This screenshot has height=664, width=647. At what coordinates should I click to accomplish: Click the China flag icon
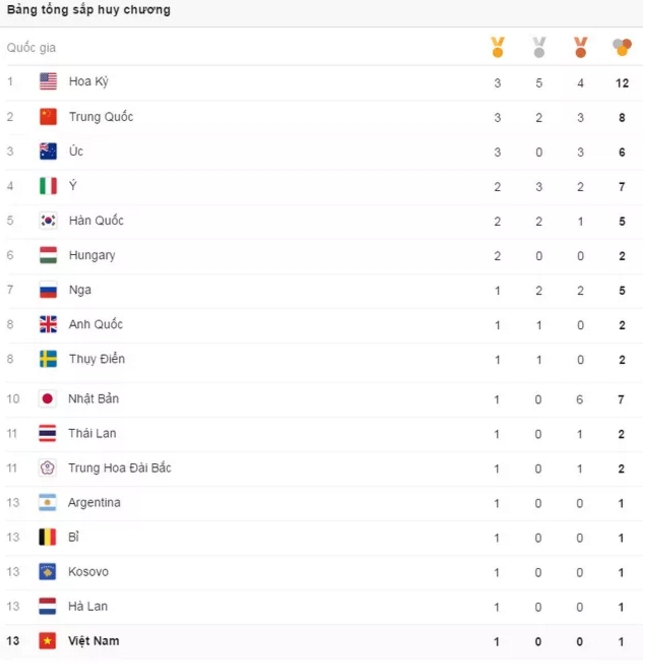point(48,117)
